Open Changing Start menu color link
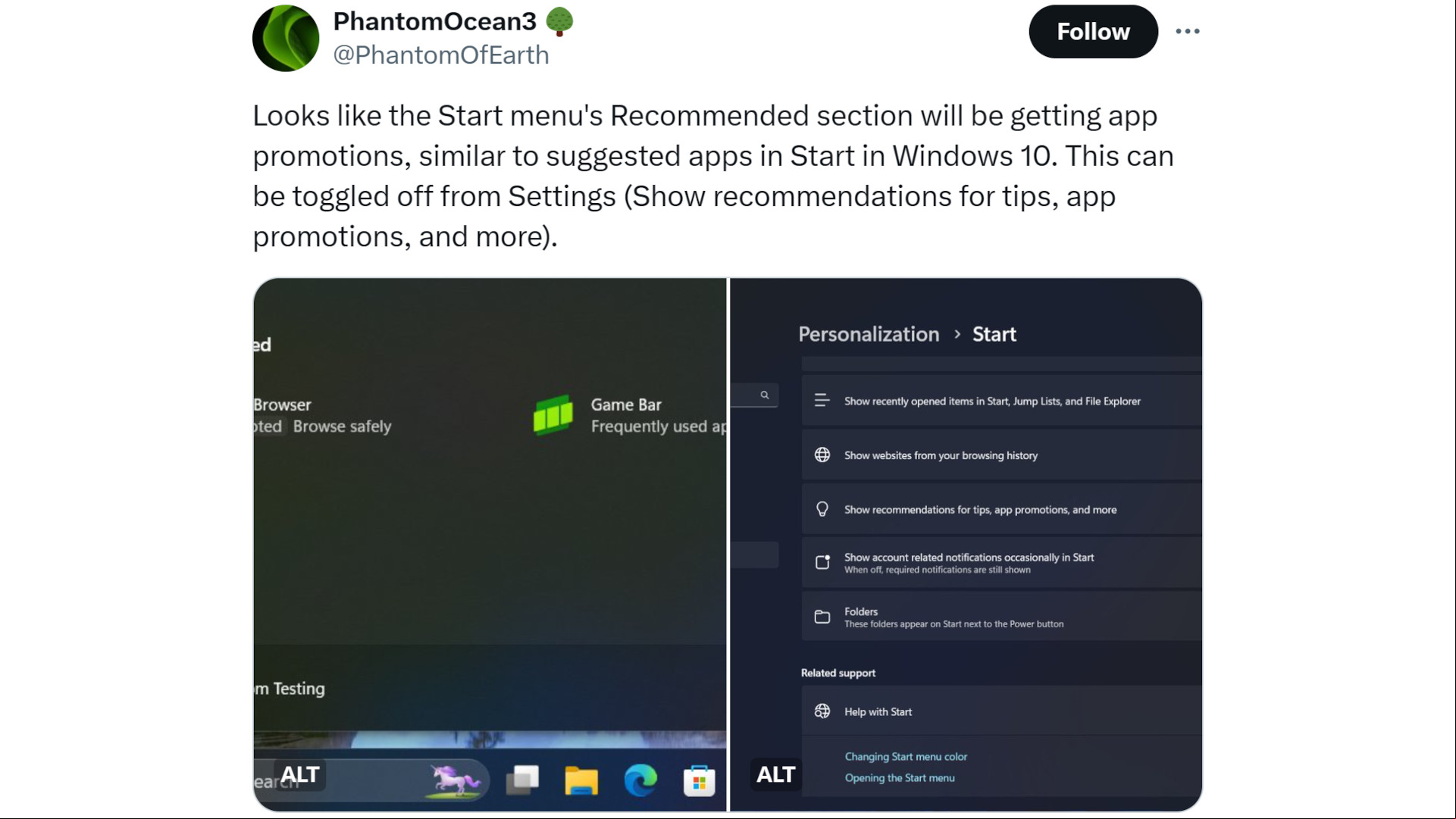Screen dimensions: 1456x819 coord(906,756)
